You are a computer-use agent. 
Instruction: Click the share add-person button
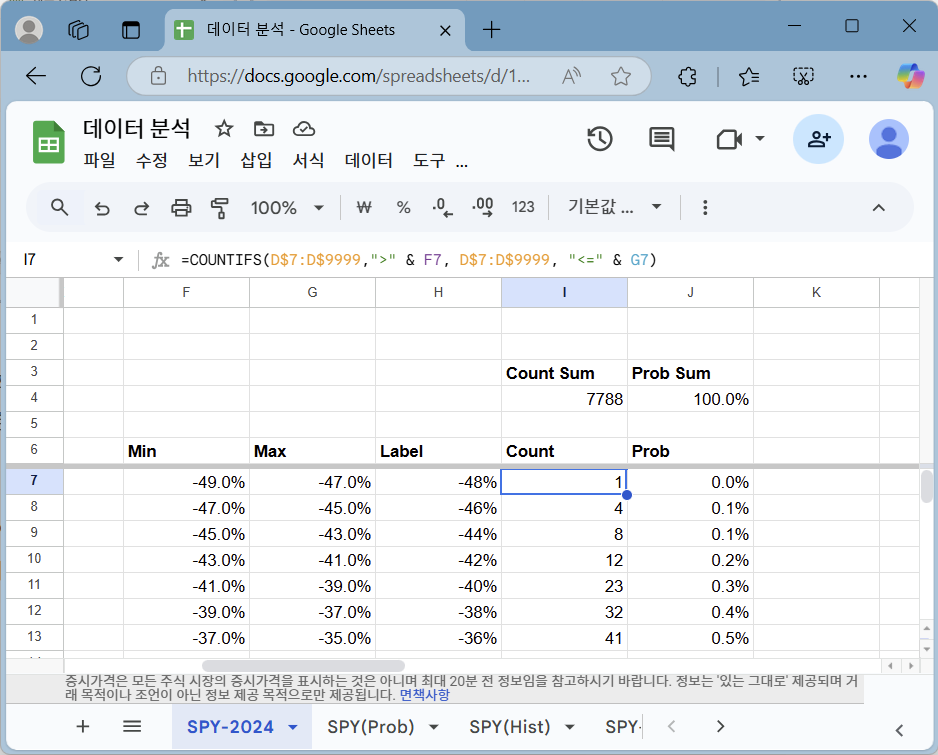[x=818, y=139]
